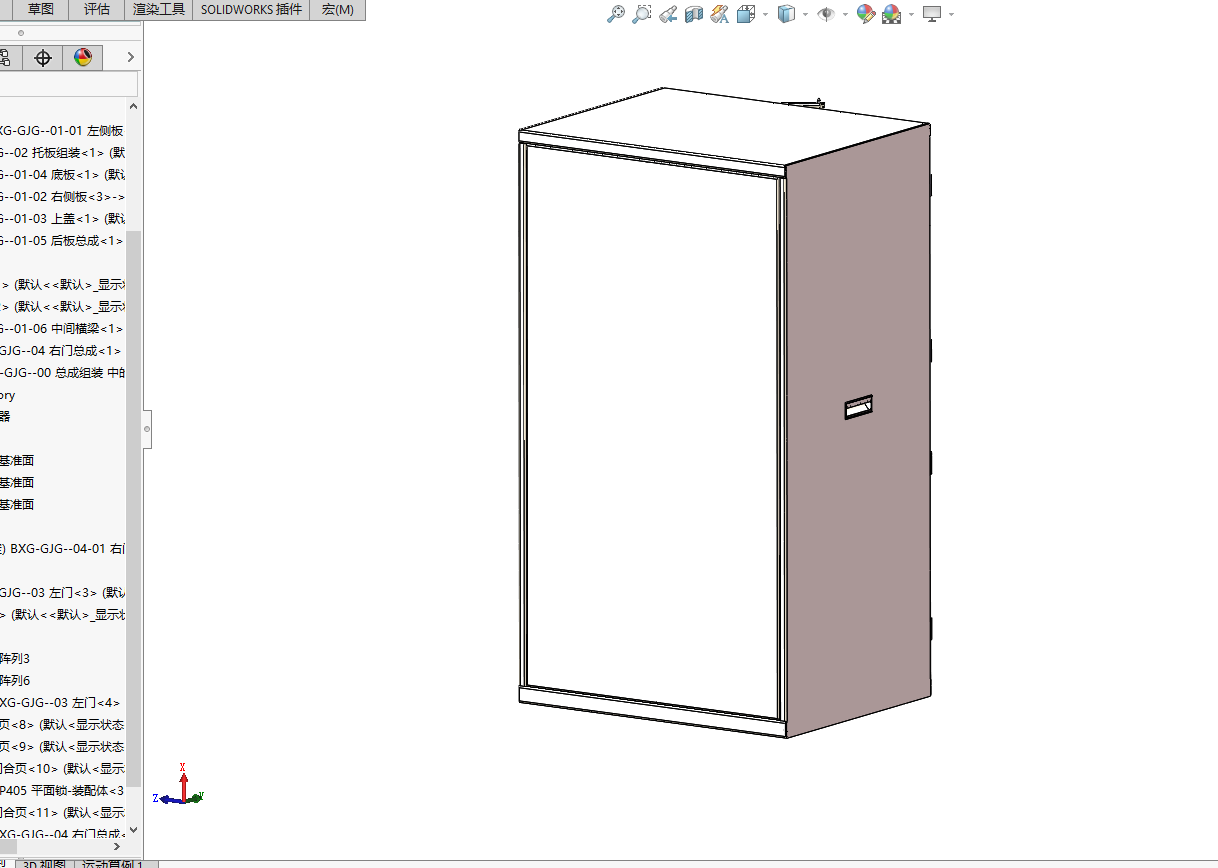Open the DisplayManager color ball tab
Viewport: 1218px width, 868px height.
click(x=83, y=58)
